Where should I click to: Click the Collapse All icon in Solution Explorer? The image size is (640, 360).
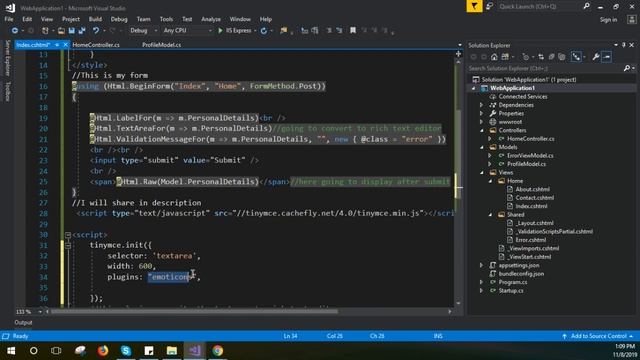tap(551, 57)
